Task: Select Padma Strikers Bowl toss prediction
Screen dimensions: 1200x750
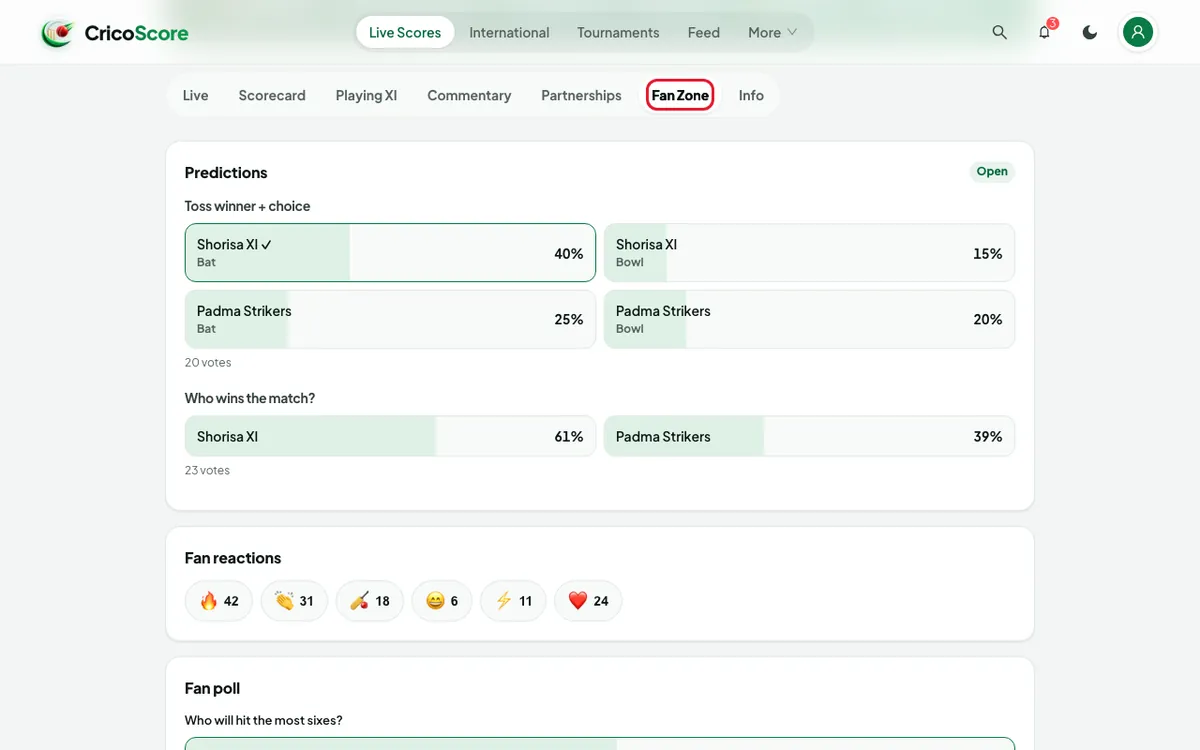Action: (809, 319)
